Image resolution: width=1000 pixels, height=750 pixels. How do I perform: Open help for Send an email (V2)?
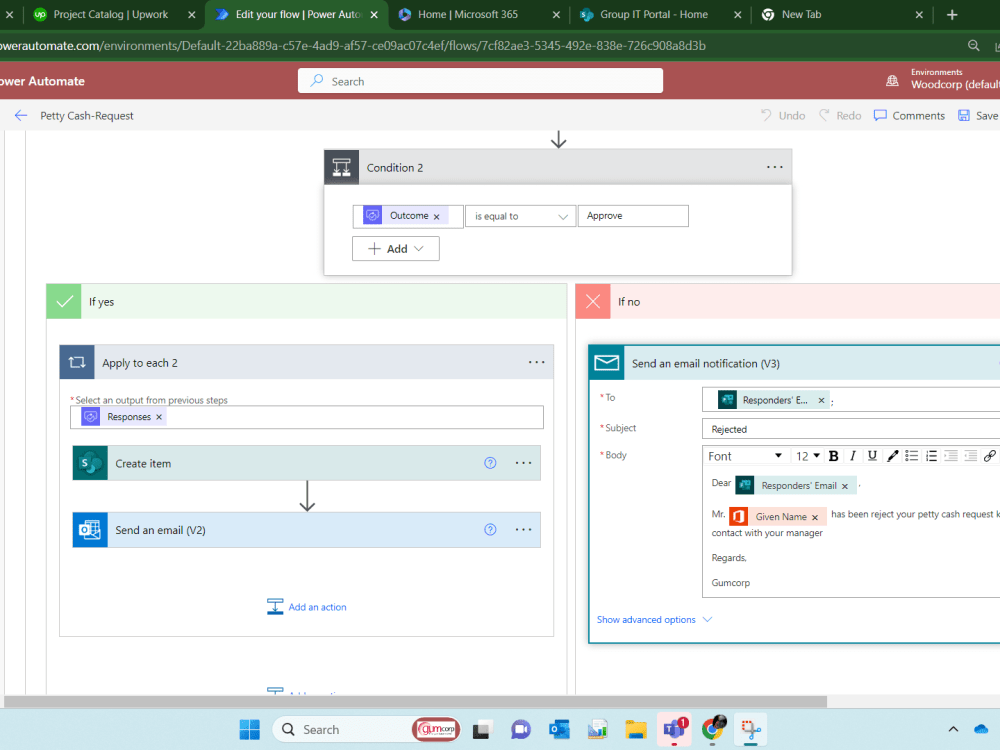click(490, 529)
